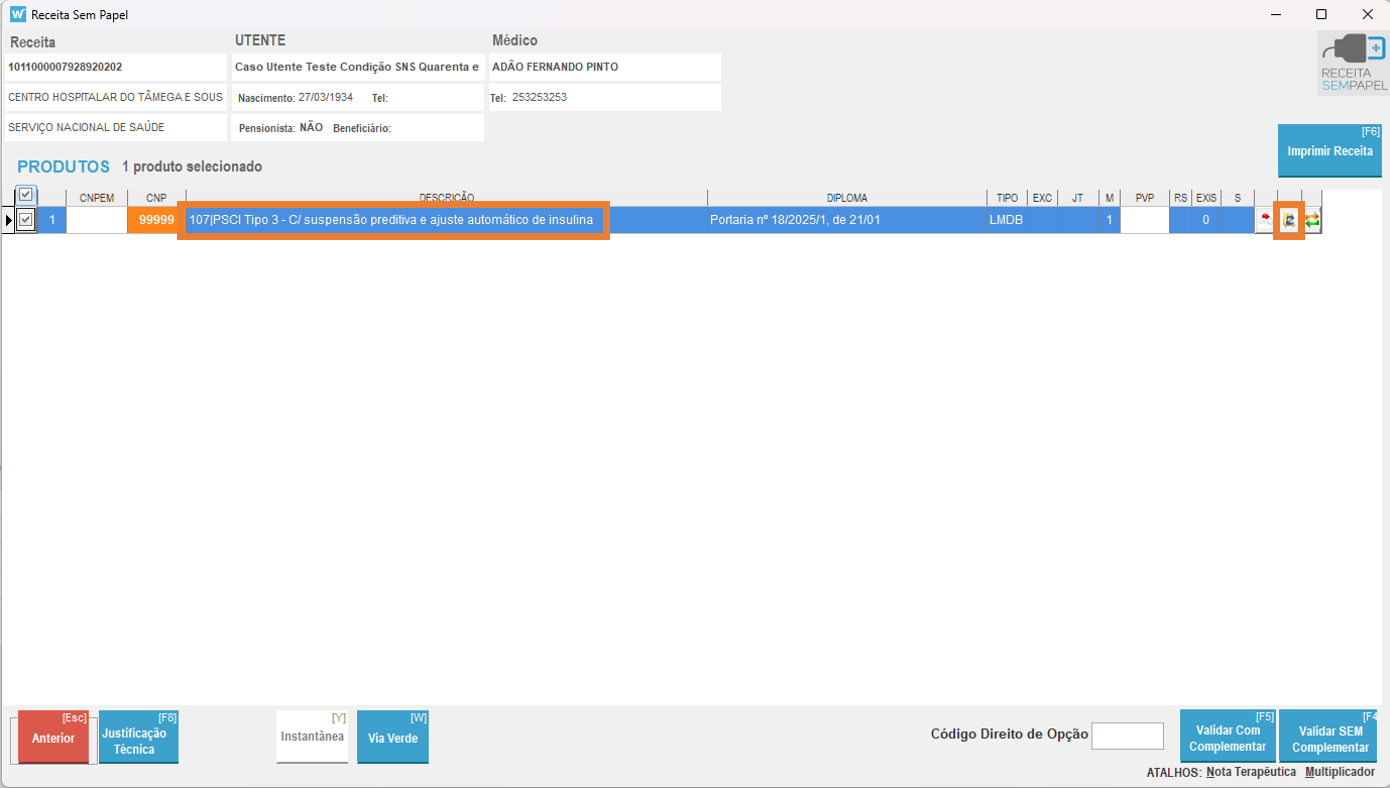Select the Via Verde button
The height and width of the screenshot is (788, 1390).
click(x=392, y=738)
